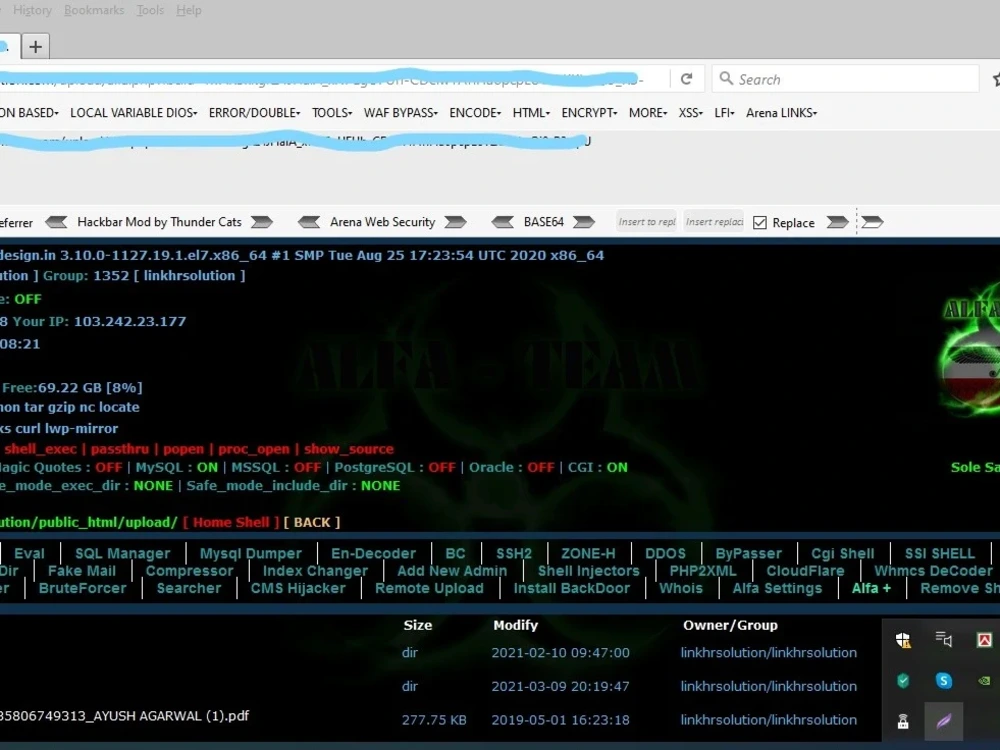This screenshot has height=750, width=1000.
Task: Click the Modify column header
Action: [515, 625]
